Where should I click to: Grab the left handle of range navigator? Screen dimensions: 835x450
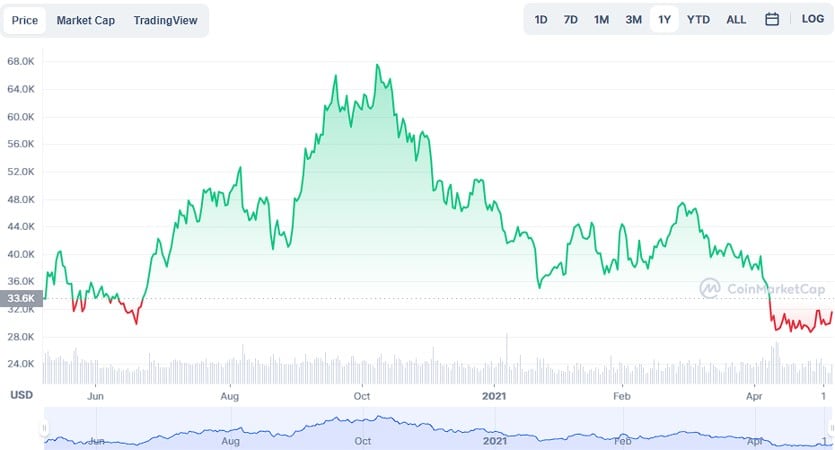(43, 428)
